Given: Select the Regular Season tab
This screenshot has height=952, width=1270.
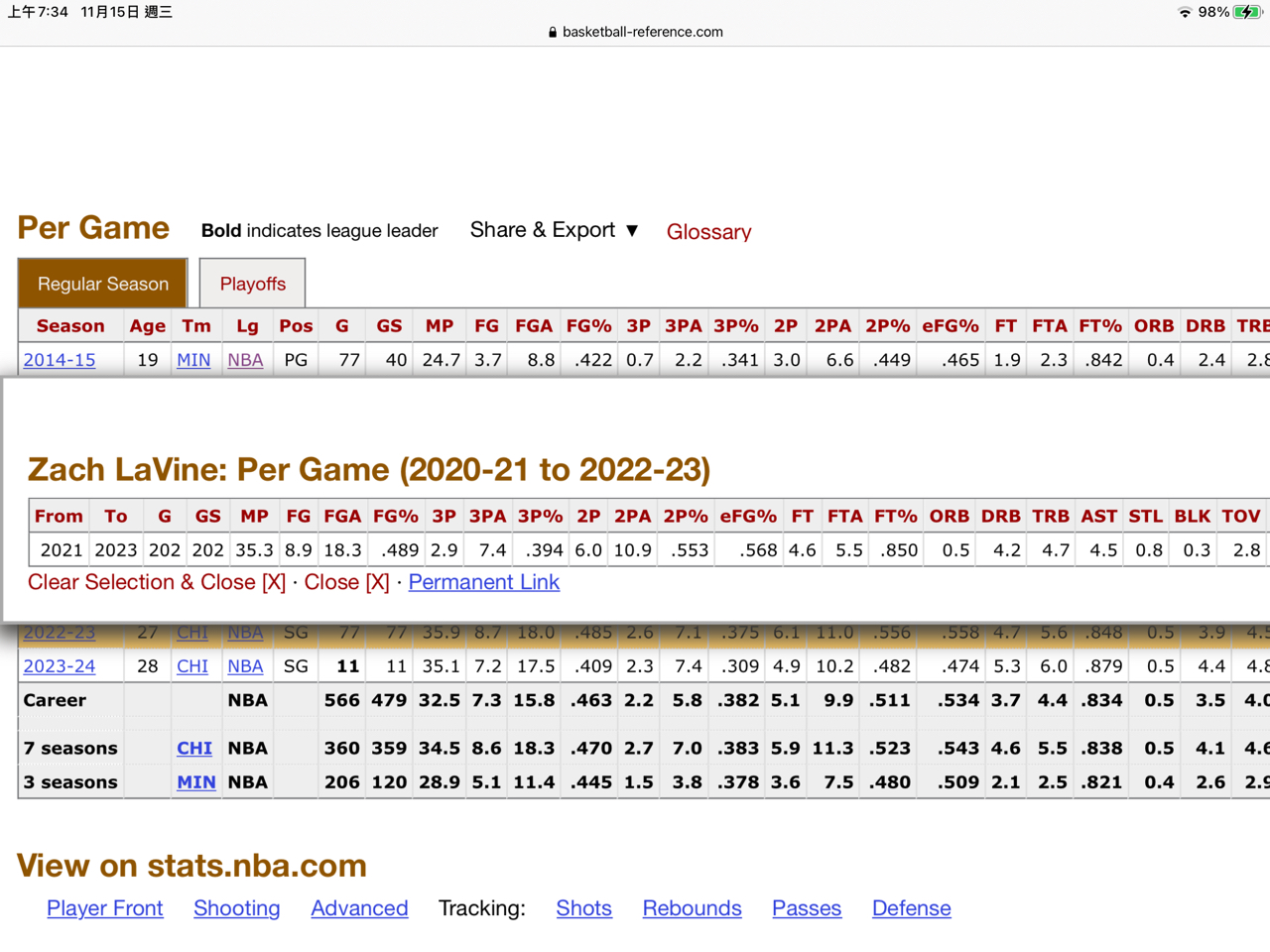Looking at the screenshot, I should (x=103, y=284).
